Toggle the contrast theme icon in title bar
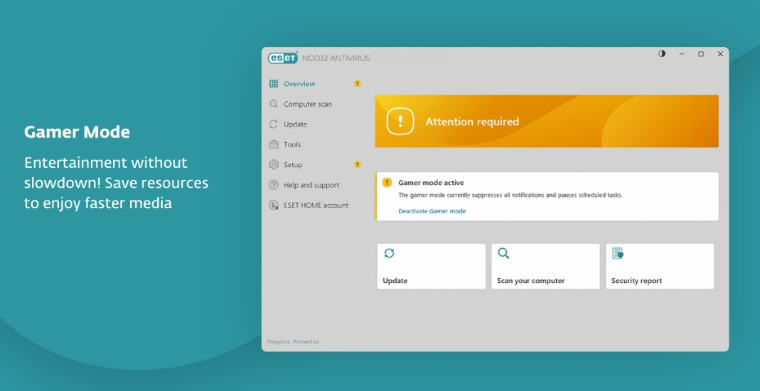The image size is (760, 391). (662, 54)
